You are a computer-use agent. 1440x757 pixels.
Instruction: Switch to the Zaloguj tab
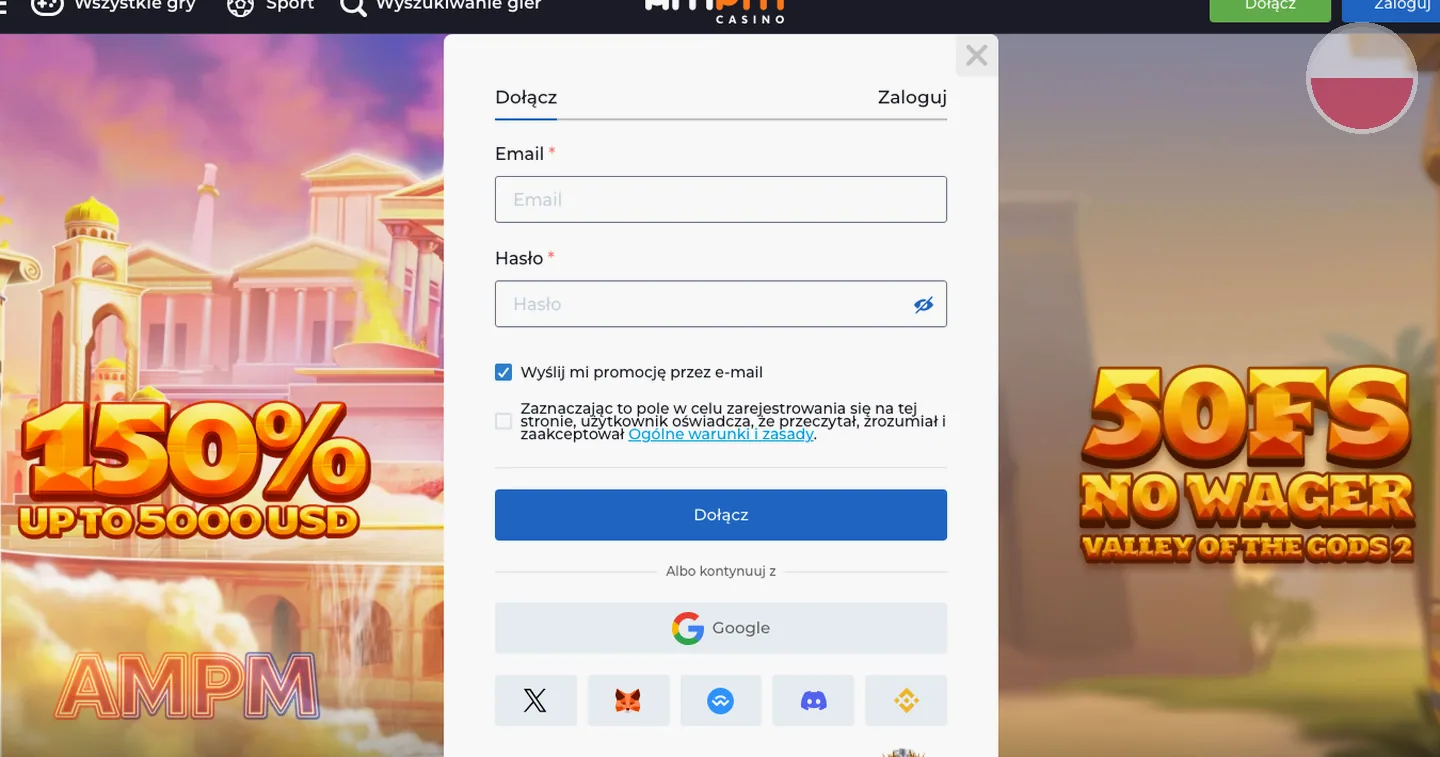(912, 98)
